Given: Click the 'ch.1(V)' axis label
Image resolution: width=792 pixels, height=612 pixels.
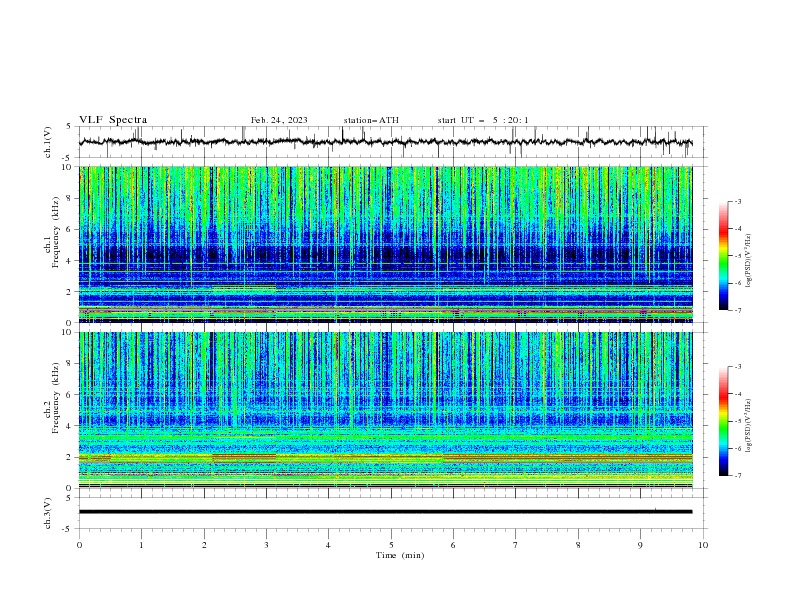Looking at the screenshot, I should [x=48, y=142].
